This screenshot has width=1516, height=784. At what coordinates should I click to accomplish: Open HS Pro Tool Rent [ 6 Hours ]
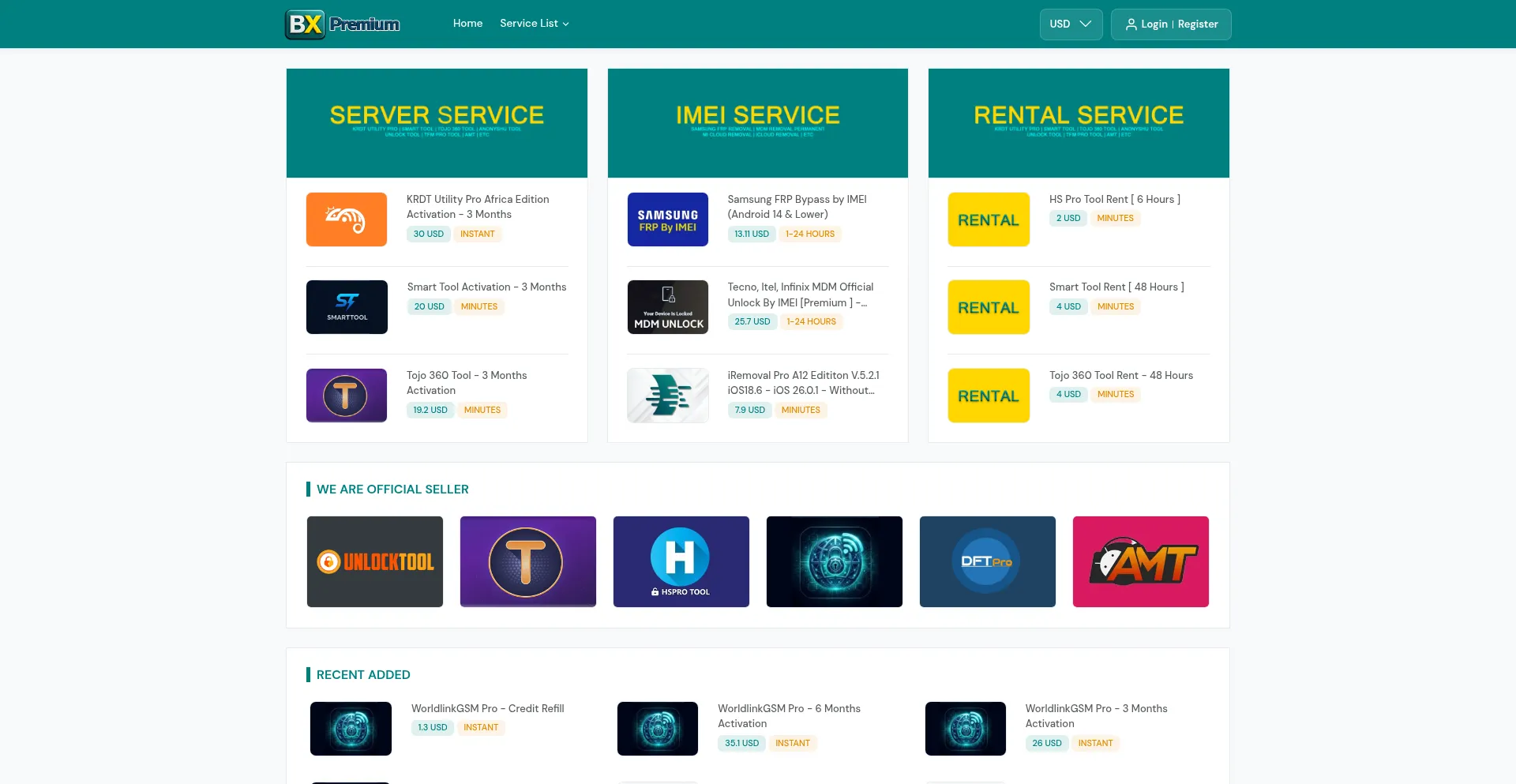[x=1115, y=200]
